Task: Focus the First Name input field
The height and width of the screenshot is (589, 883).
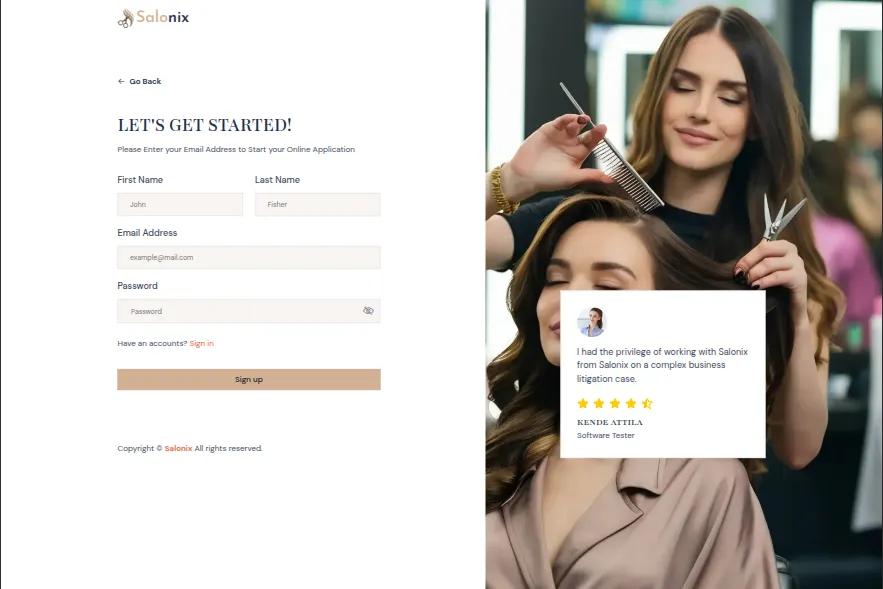Action: (180, 204)
